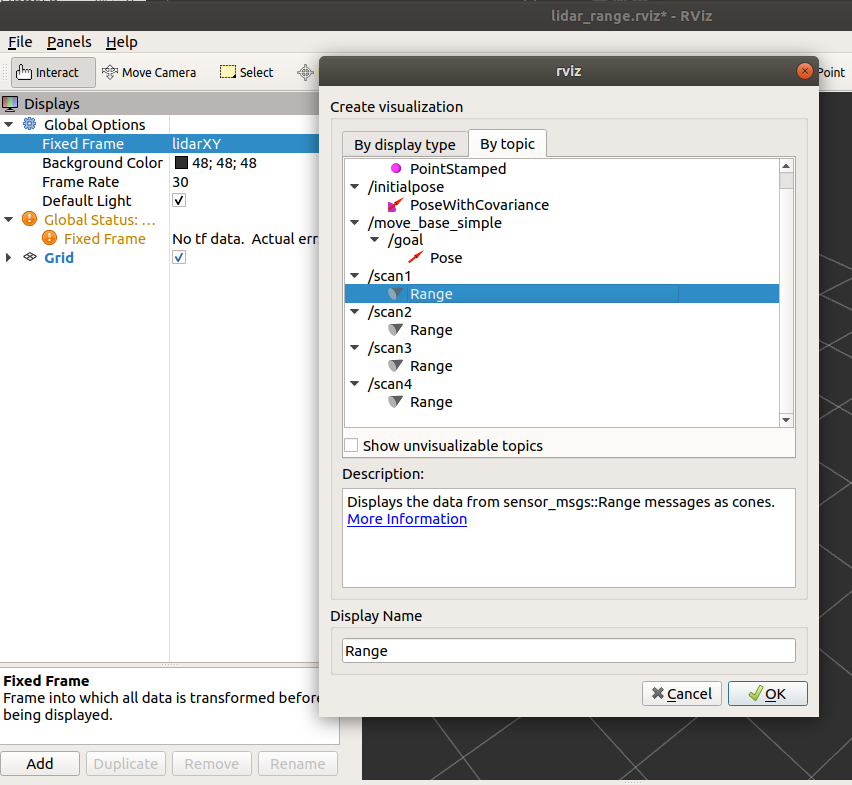
Task: Click the Displays panel monitor icon
Action: pyautogui.click(x=10, y=103)
